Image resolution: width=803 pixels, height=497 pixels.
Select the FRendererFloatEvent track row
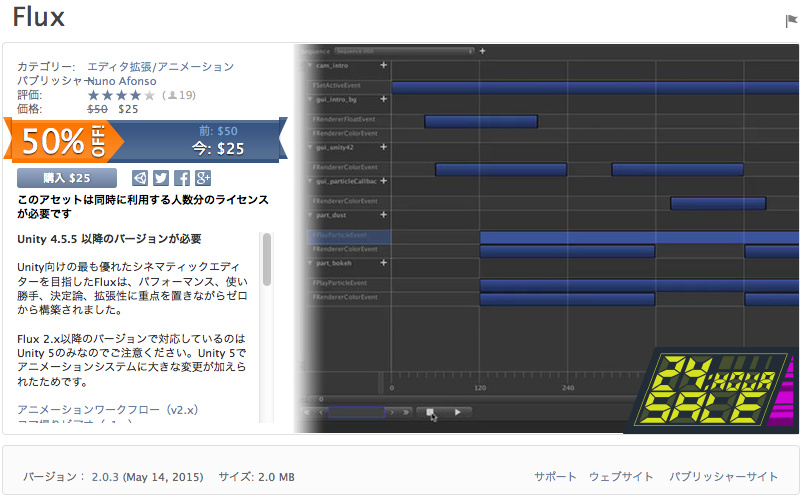click(x=348, y=119)
